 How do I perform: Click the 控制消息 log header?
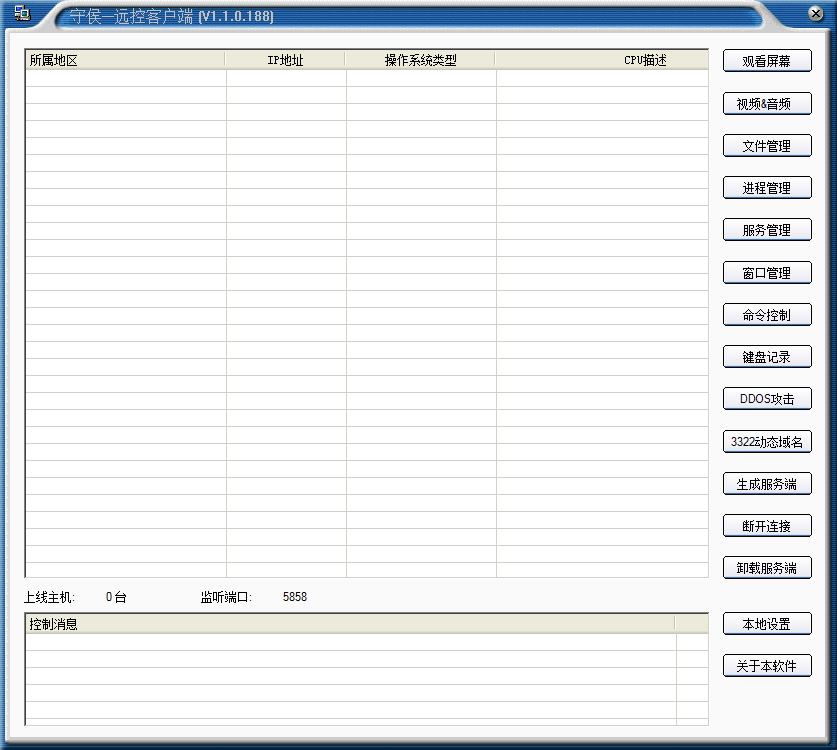pyautogui.click(x=350, y=624)
